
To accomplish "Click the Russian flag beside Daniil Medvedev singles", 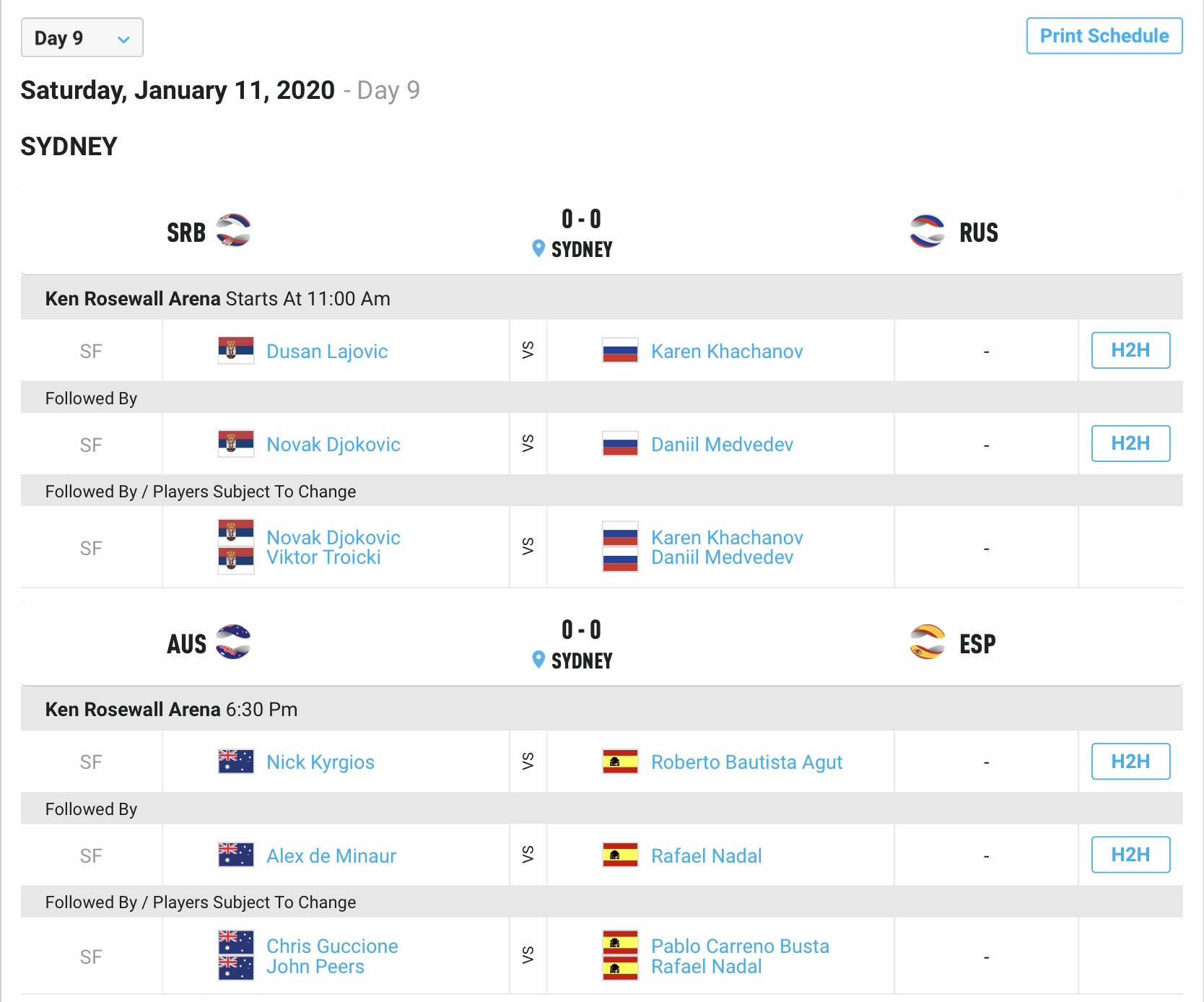I will point(620,444).
